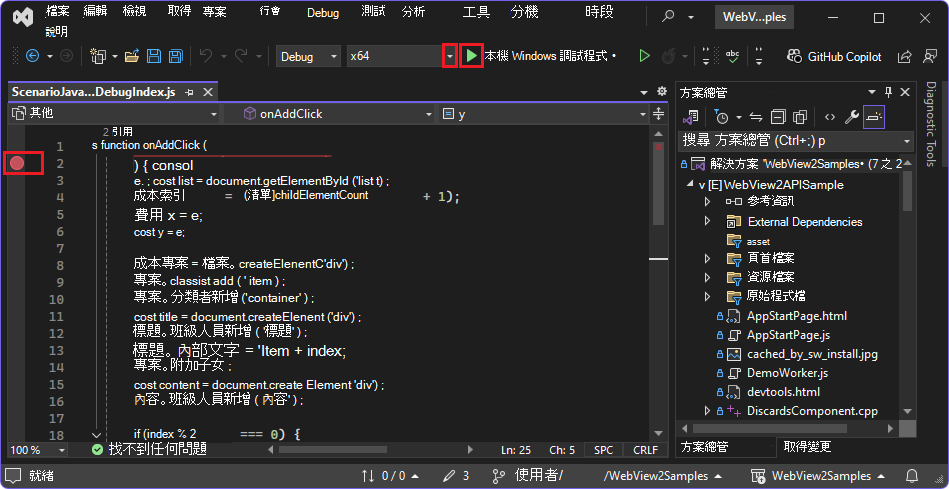Open the 工具 menu
The image size is (949, 489).
pos(476,12)
